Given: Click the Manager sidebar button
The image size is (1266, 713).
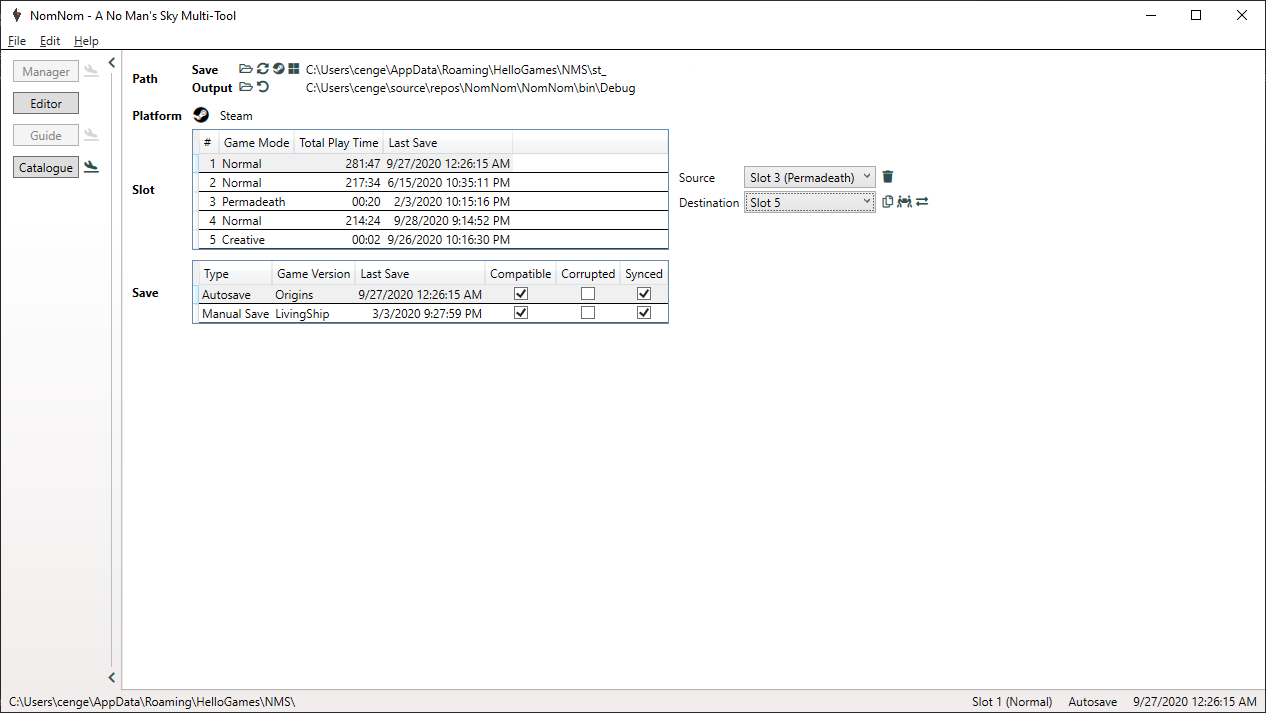Looking at the screenshot, I should pyautogui.click(x=46, y=71).
